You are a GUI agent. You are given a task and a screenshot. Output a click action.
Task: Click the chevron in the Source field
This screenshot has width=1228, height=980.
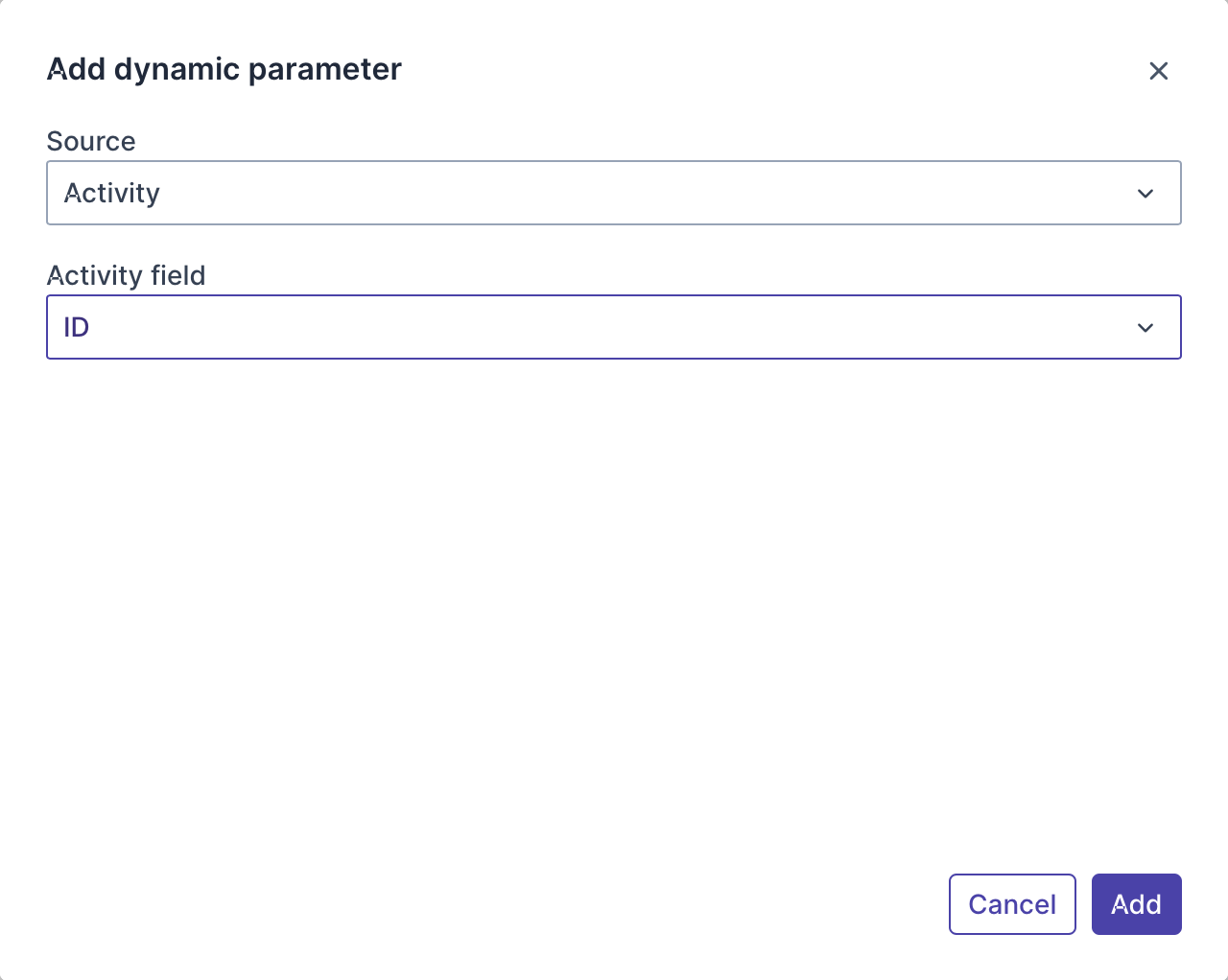coord(1145,194)
